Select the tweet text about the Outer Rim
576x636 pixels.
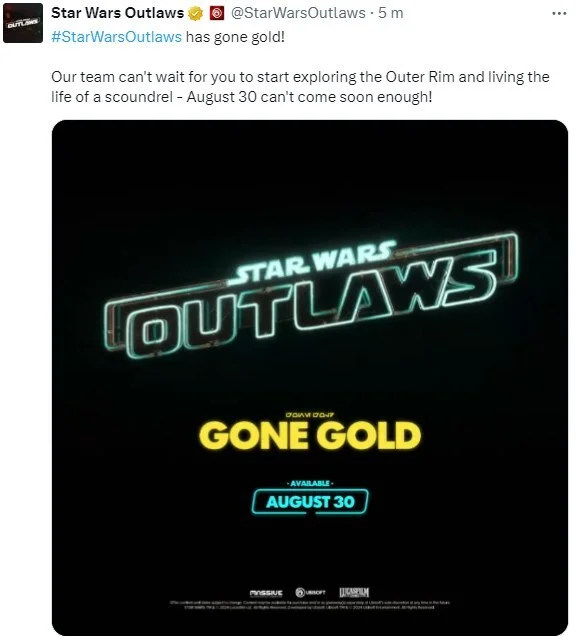coord(300,87)
